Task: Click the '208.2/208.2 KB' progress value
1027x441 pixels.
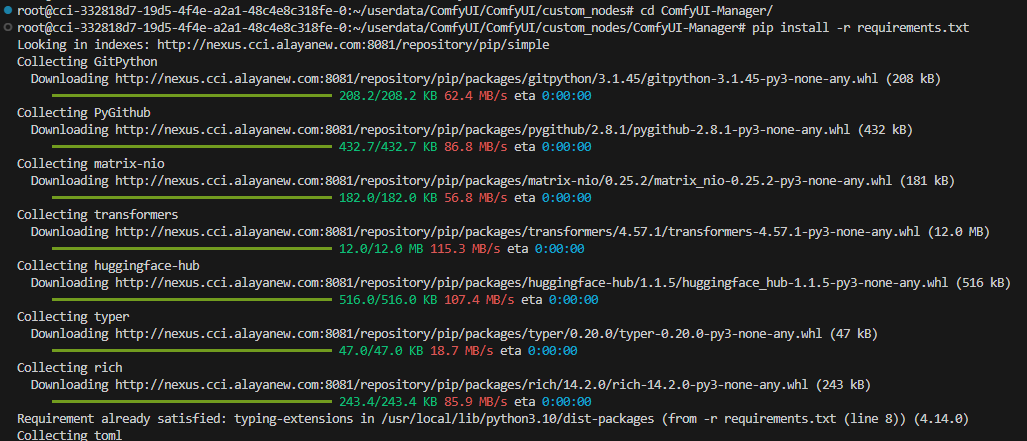Action: (388, 96)
